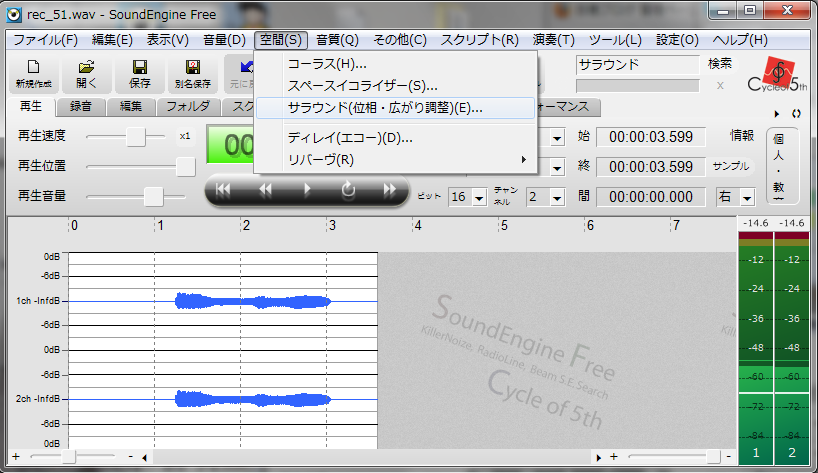The width and height of the screenshot is (818, 473).
Task: Click the サンプル button
Action: coord(731,166)
